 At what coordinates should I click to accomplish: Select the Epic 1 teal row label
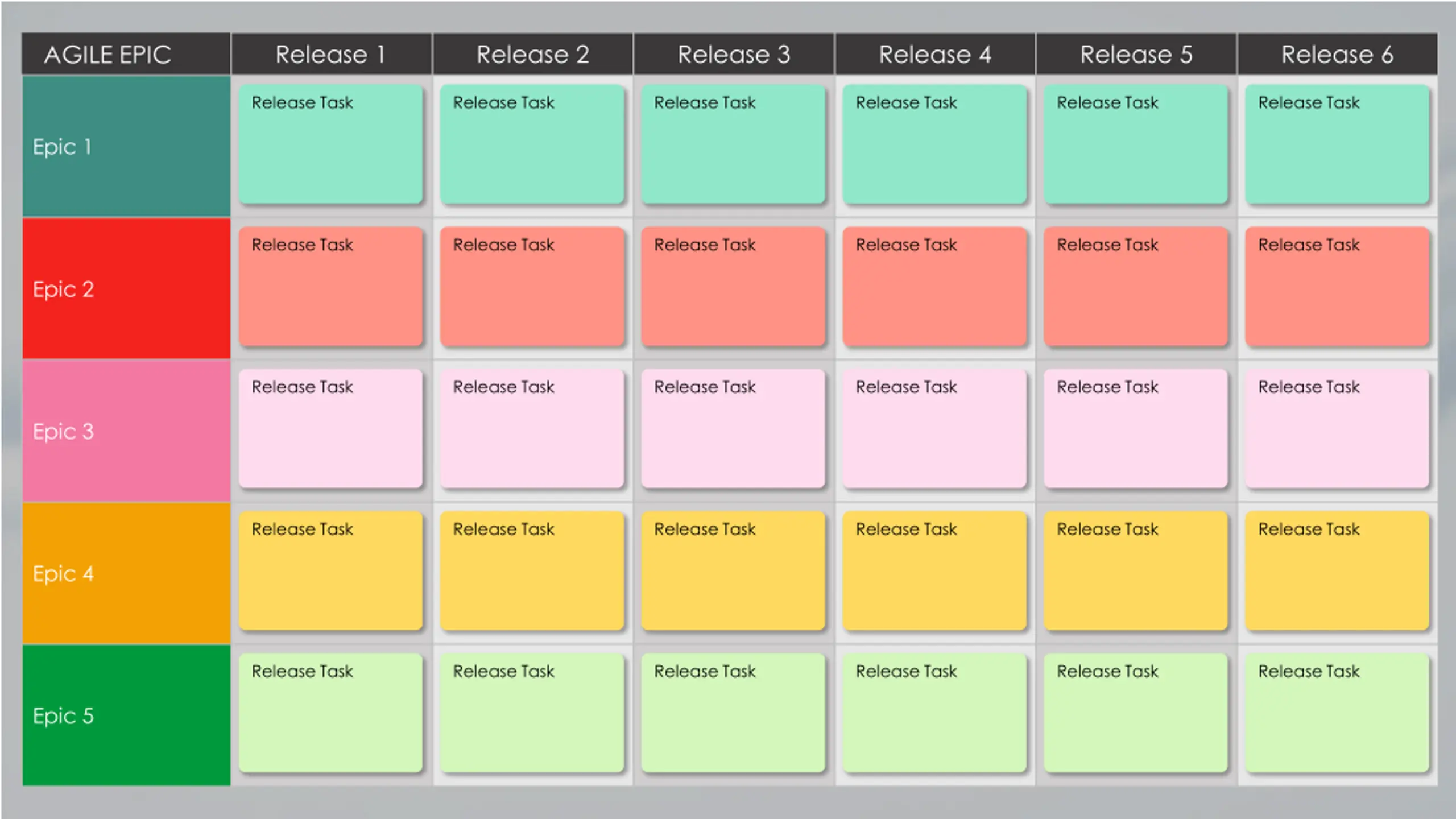tap(126, 147)
